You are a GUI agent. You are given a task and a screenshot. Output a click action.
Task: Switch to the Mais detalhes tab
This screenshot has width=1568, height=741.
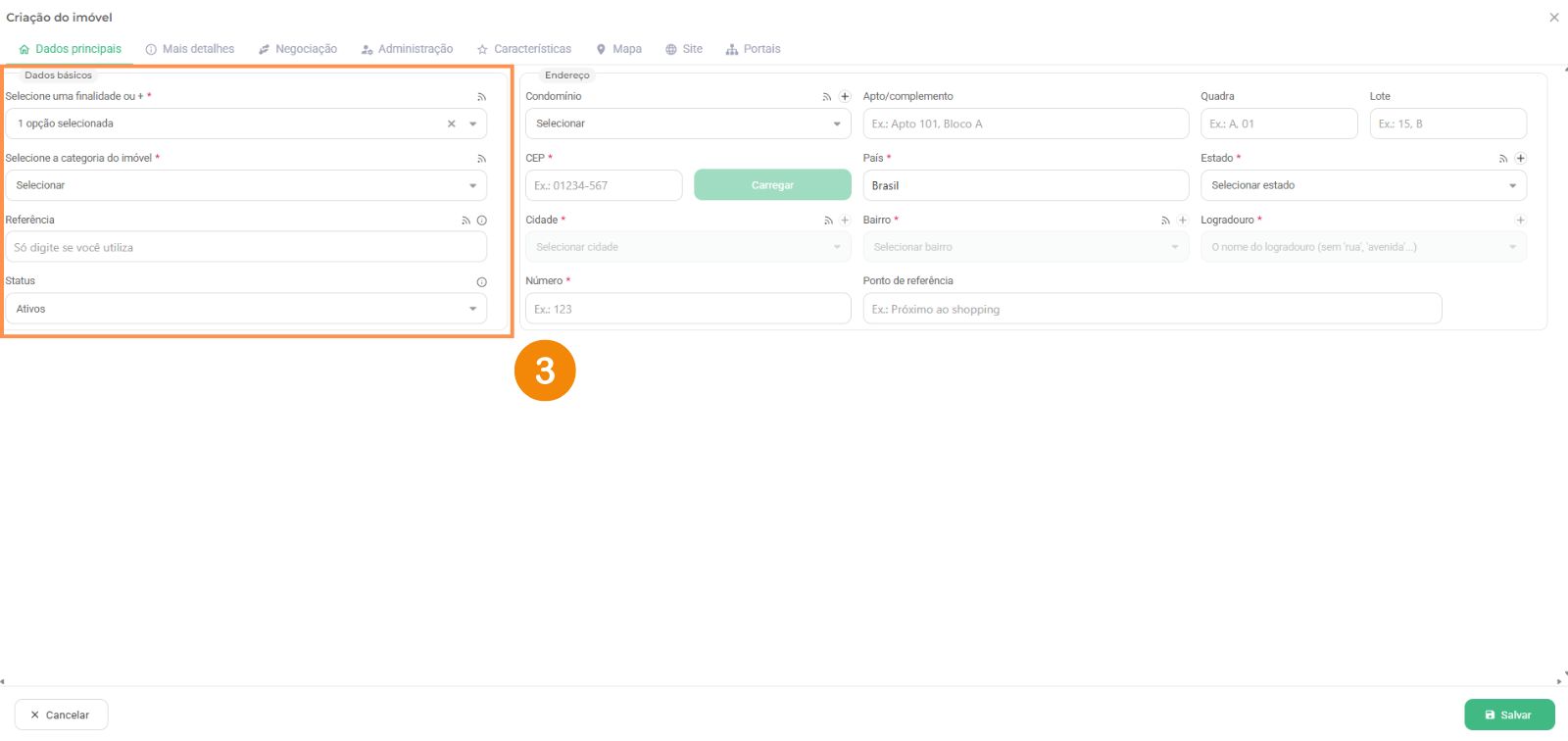point(190,49)
